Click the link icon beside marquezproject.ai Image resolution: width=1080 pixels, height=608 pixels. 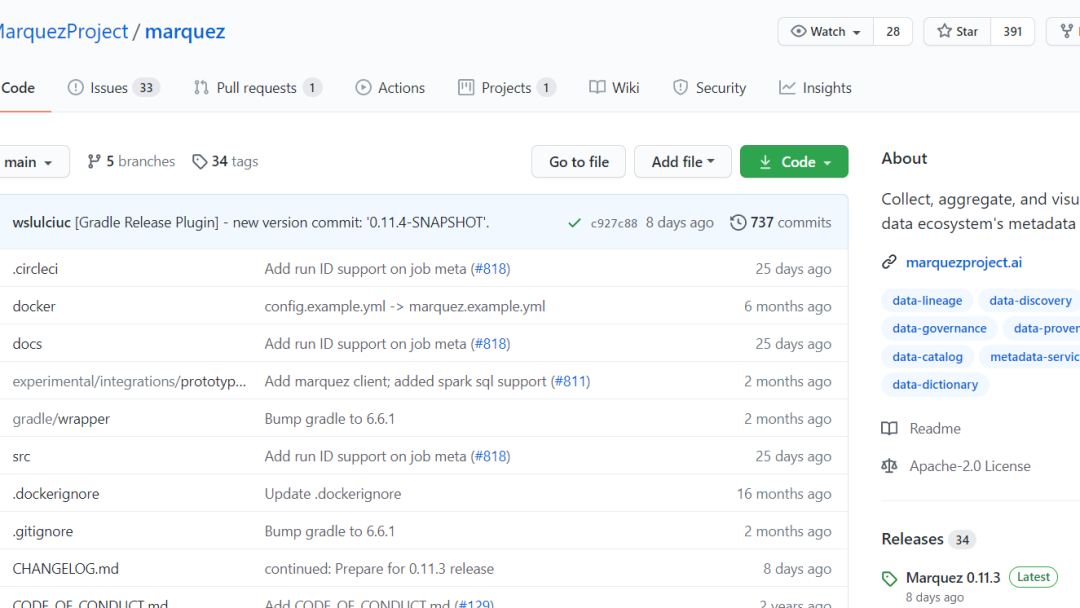(x=889, y=262)
